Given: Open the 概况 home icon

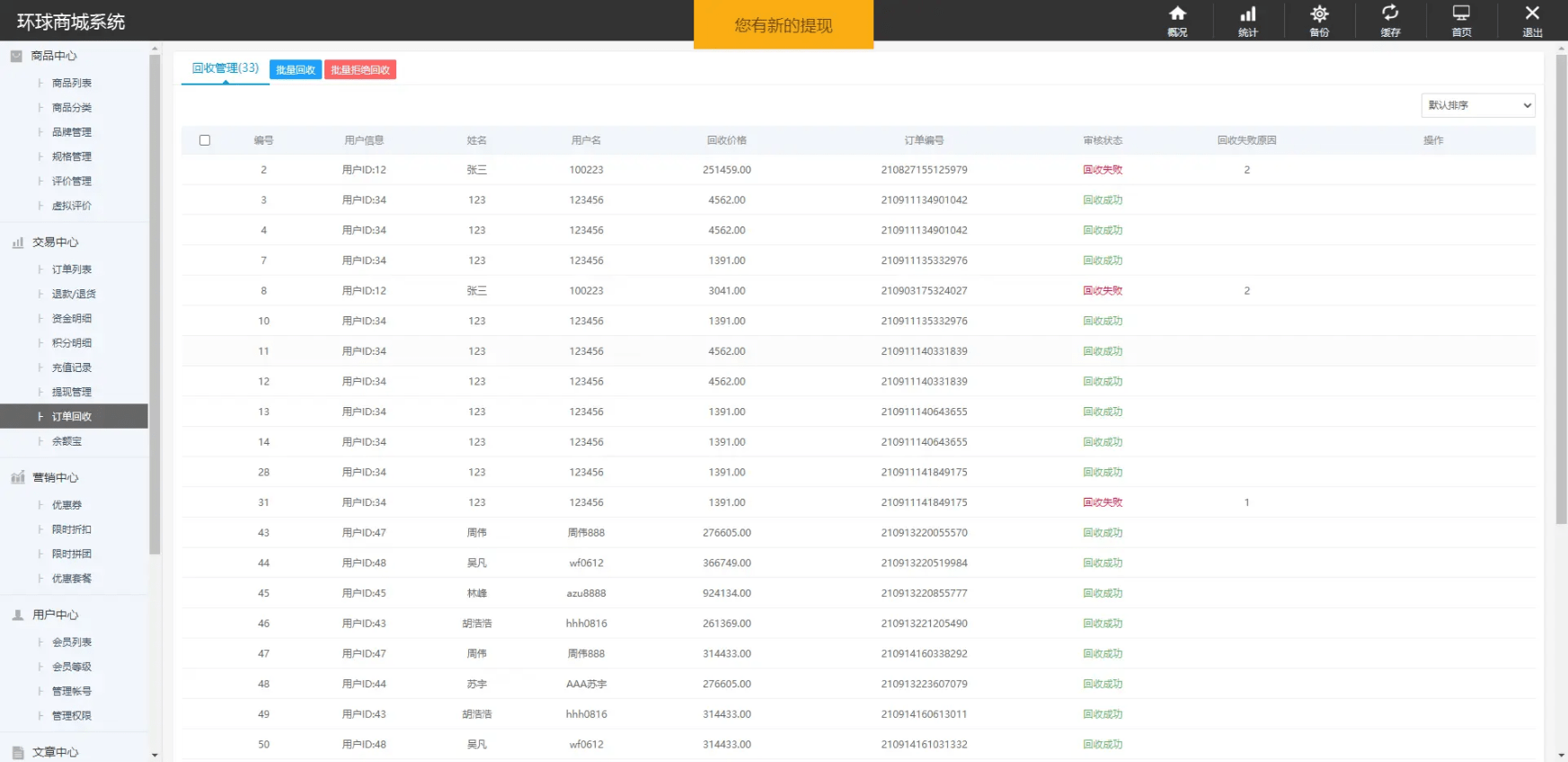Looking at the screenshot, I should coord(1177,13).
